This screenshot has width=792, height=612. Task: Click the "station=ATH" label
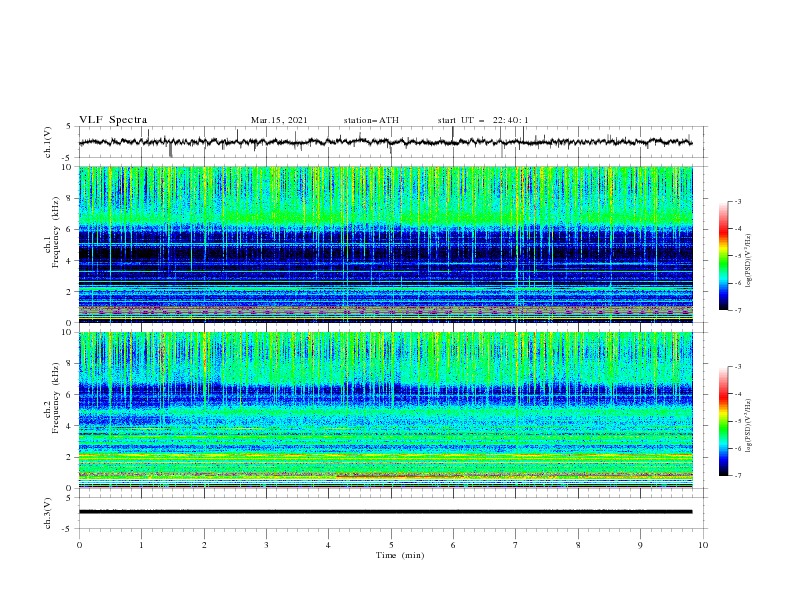371,120
